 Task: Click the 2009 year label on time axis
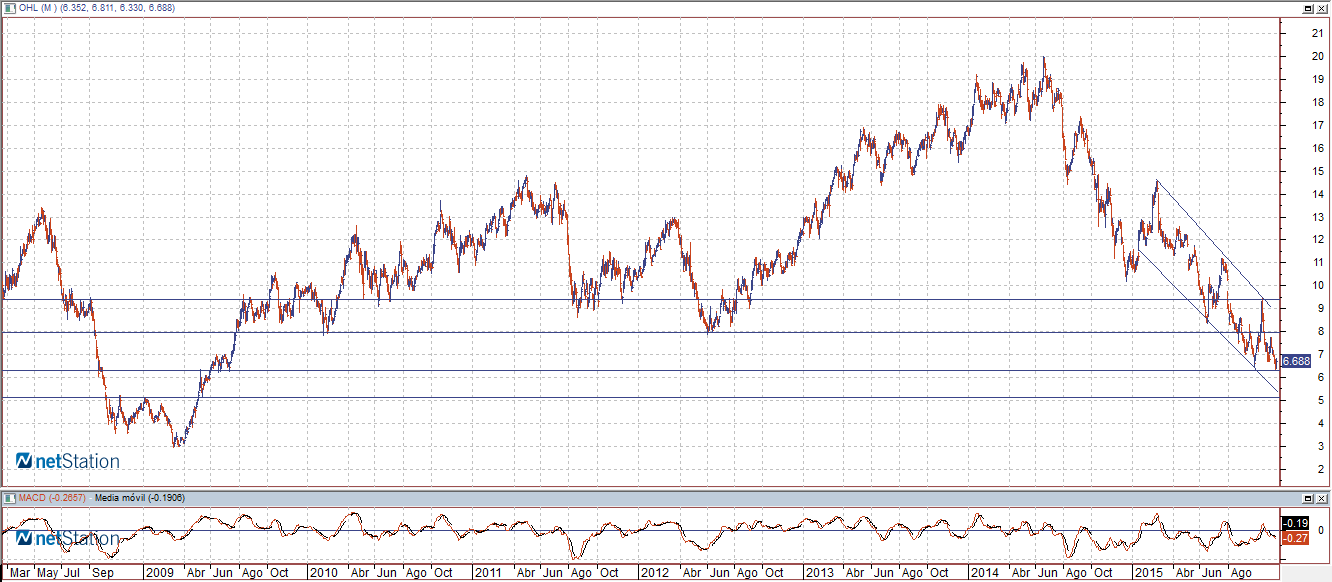[x=161, y=573]
